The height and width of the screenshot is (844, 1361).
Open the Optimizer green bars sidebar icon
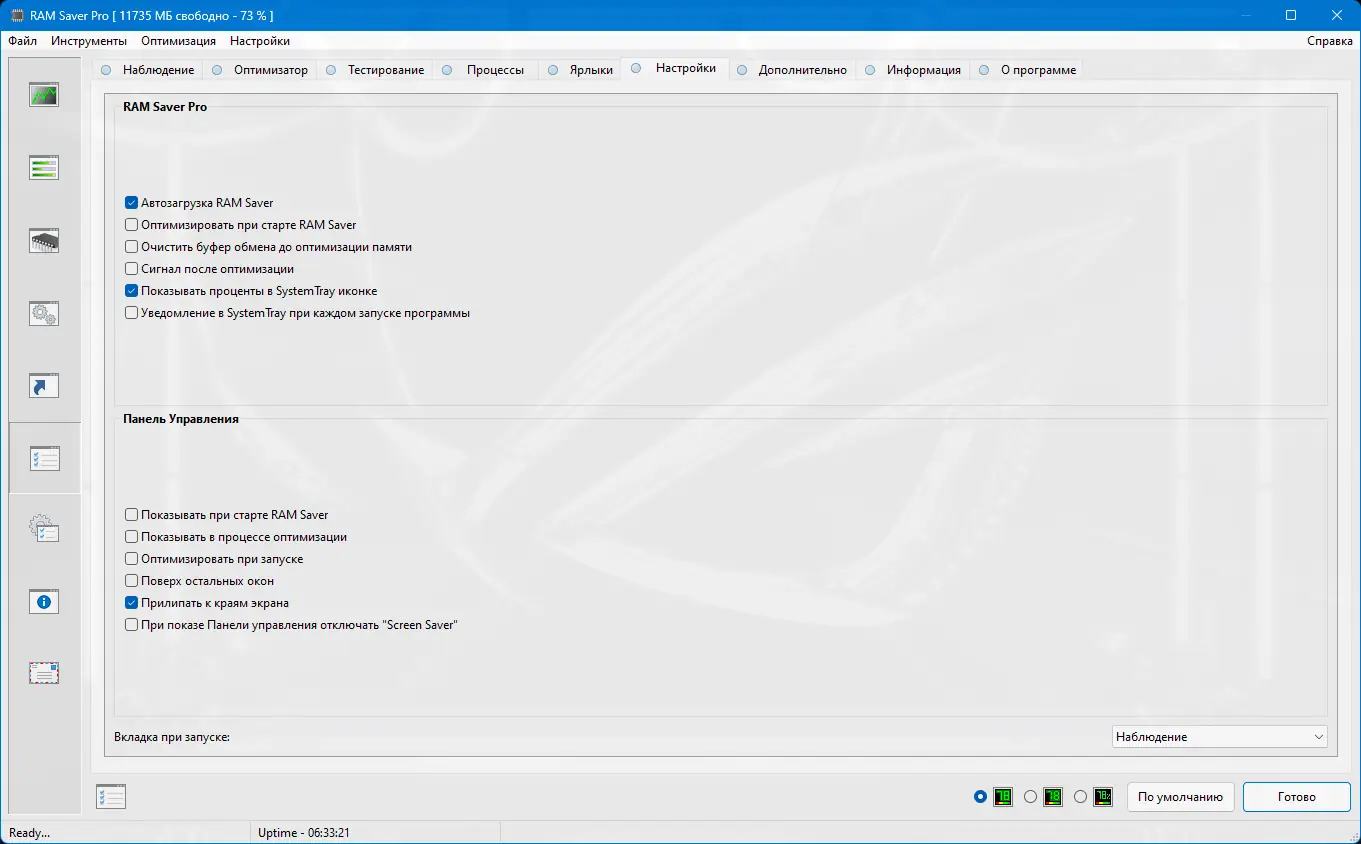coord(44,167)
